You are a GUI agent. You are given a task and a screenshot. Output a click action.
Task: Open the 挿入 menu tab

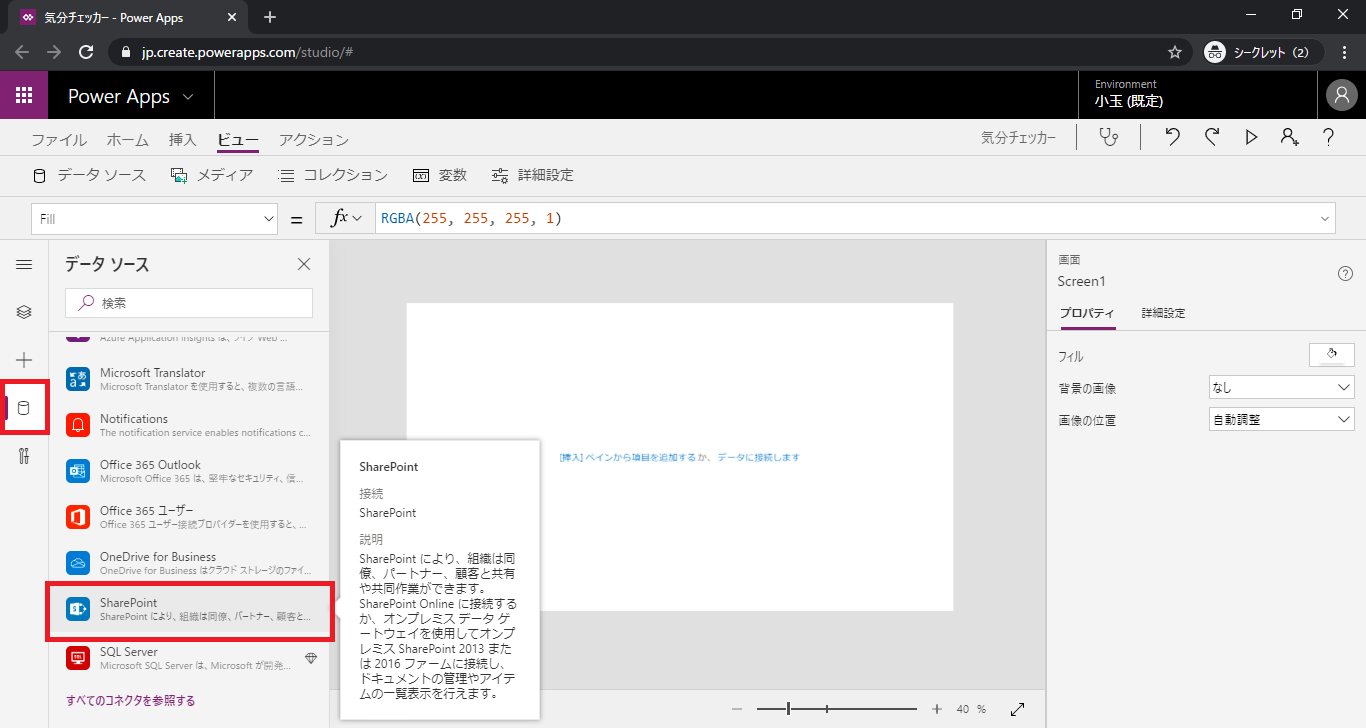(183, 140)
